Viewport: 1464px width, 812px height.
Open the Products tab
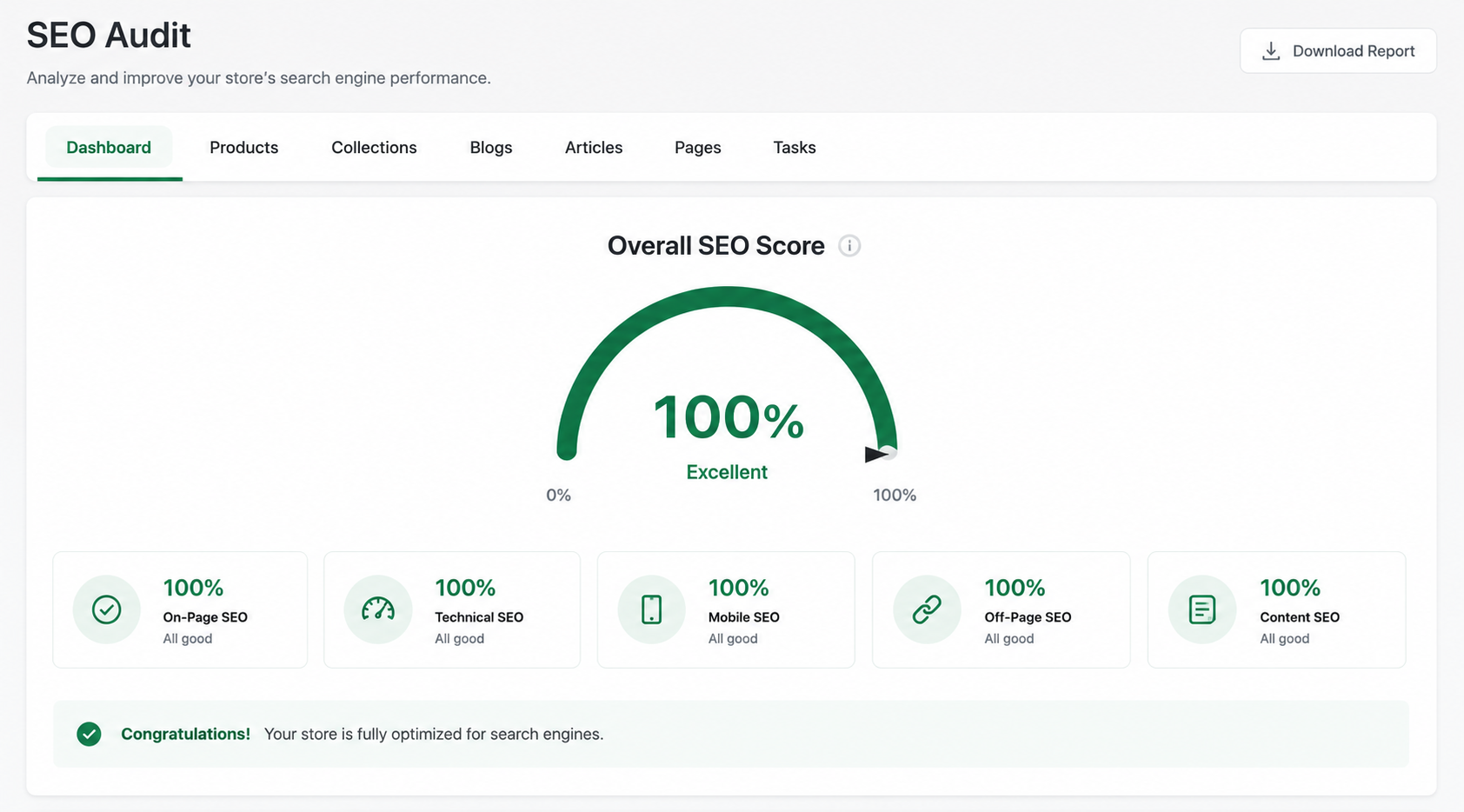tap(243, 148)
